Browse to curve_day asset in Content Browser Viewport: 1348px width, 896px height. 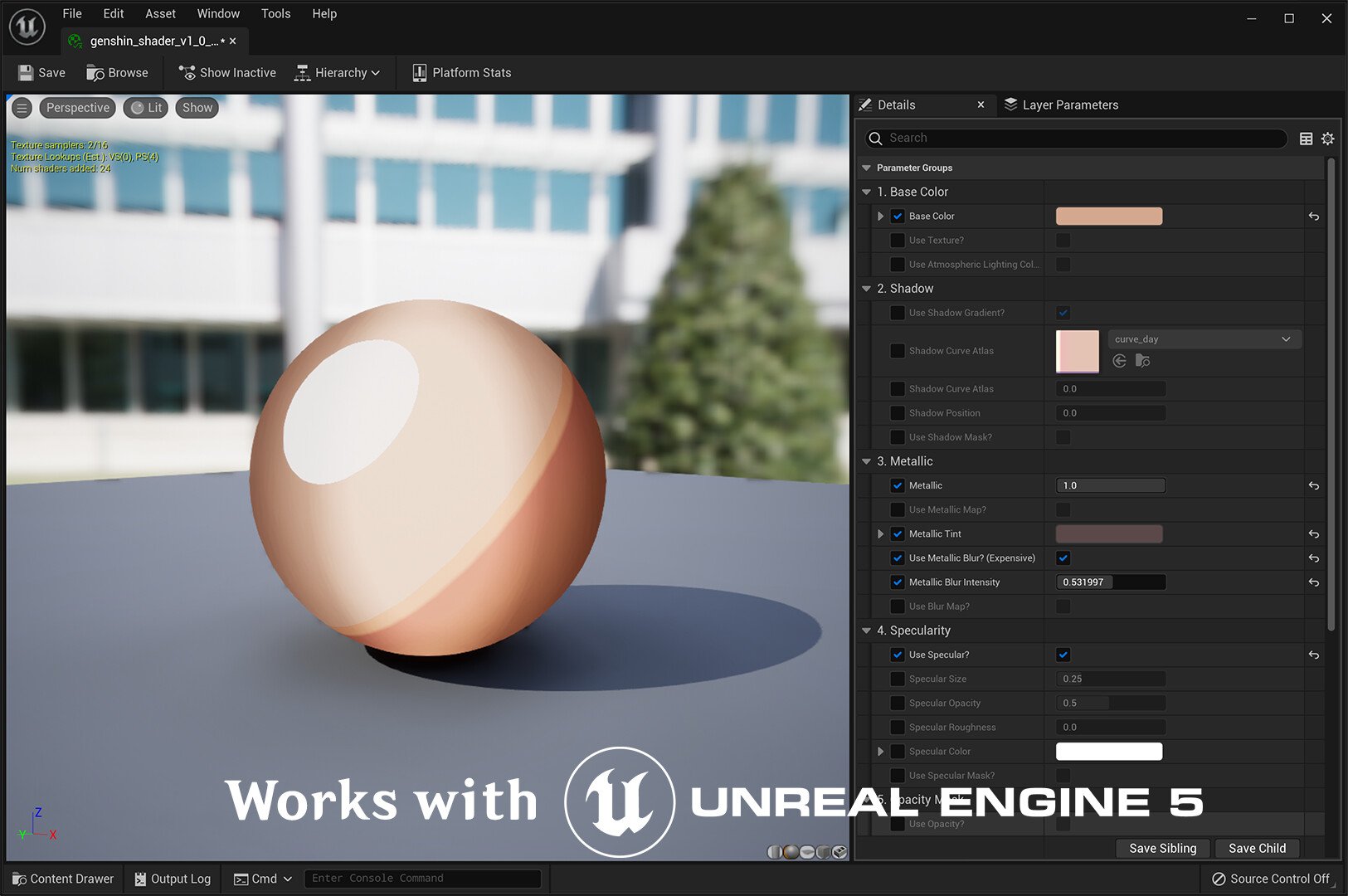1142,361
